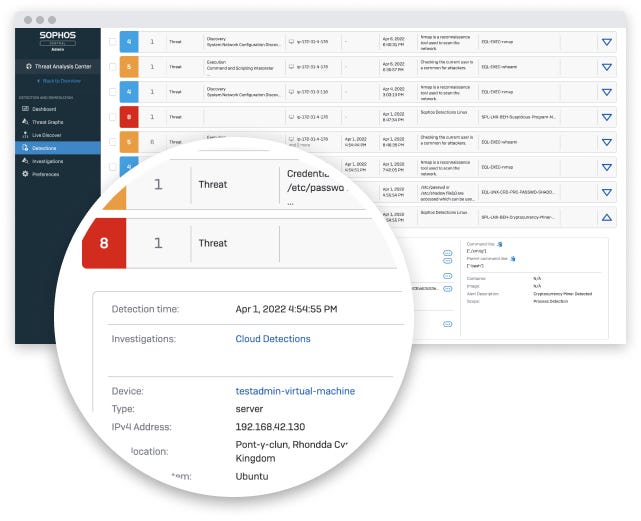Click 'Threat' cell in magnified severity 8 row
Image resolution: width=641 pixels, height=521 pixels.
point(213,243)
